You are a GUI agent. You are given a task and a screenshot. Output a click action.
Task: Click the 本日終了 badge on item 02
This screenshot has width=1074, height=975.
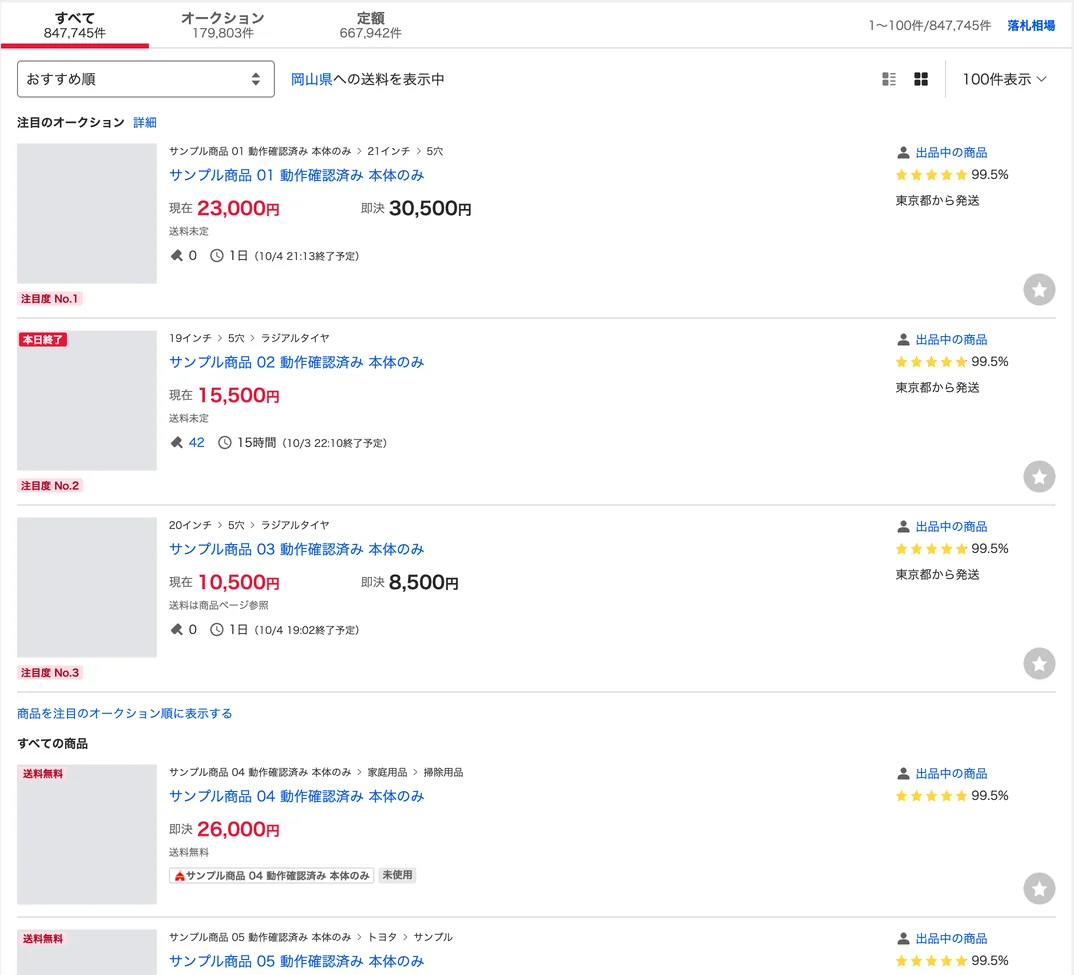tap(42, 339)
